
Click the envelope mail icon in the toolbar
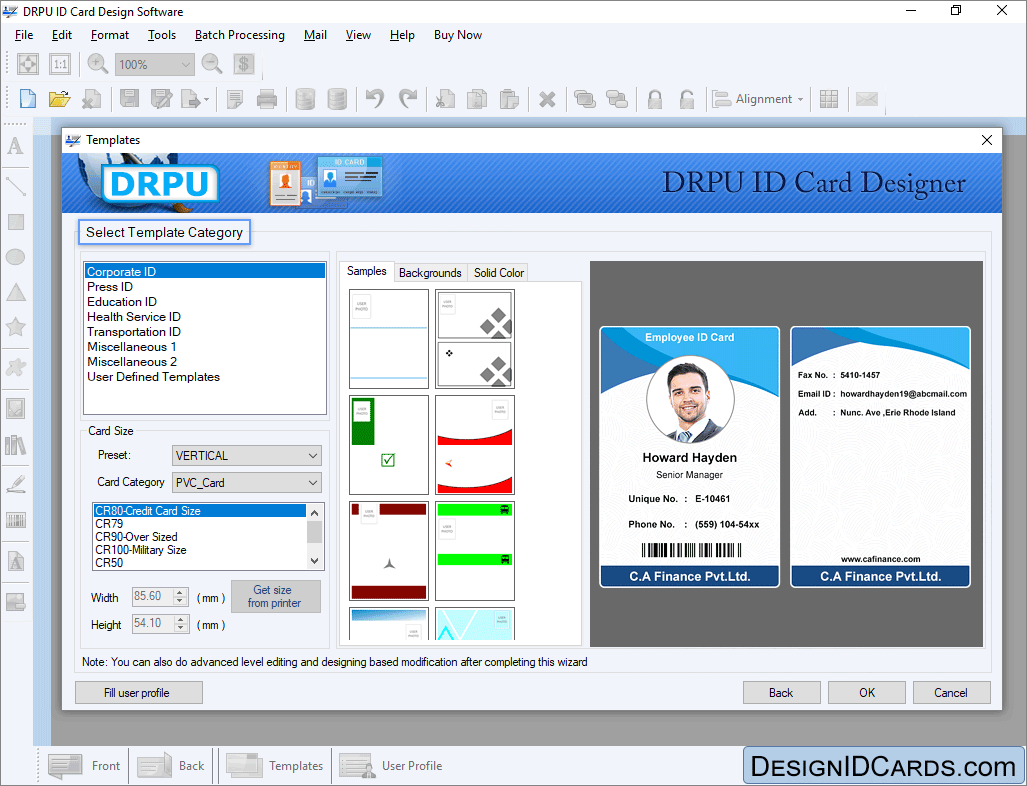click(x=867, y=99)
